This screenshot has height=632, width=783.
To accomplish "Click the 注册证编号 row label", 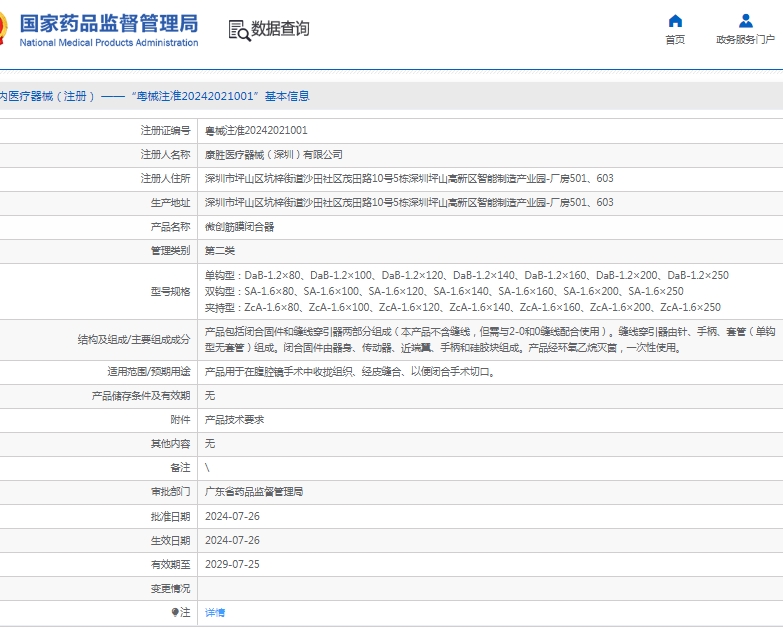I will coord(165,131).
